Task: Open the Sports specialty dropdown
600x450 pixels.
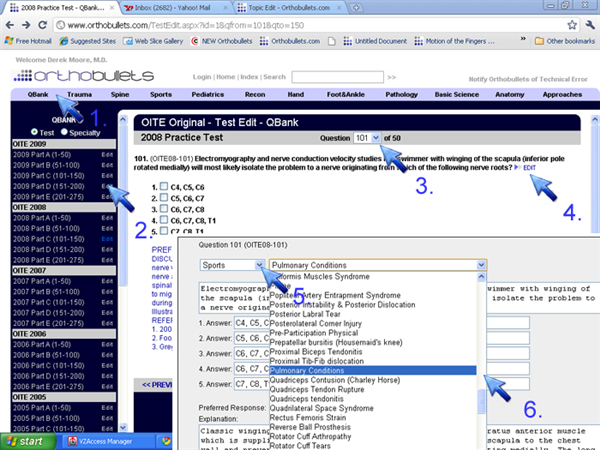Action: tap(232, 265)
